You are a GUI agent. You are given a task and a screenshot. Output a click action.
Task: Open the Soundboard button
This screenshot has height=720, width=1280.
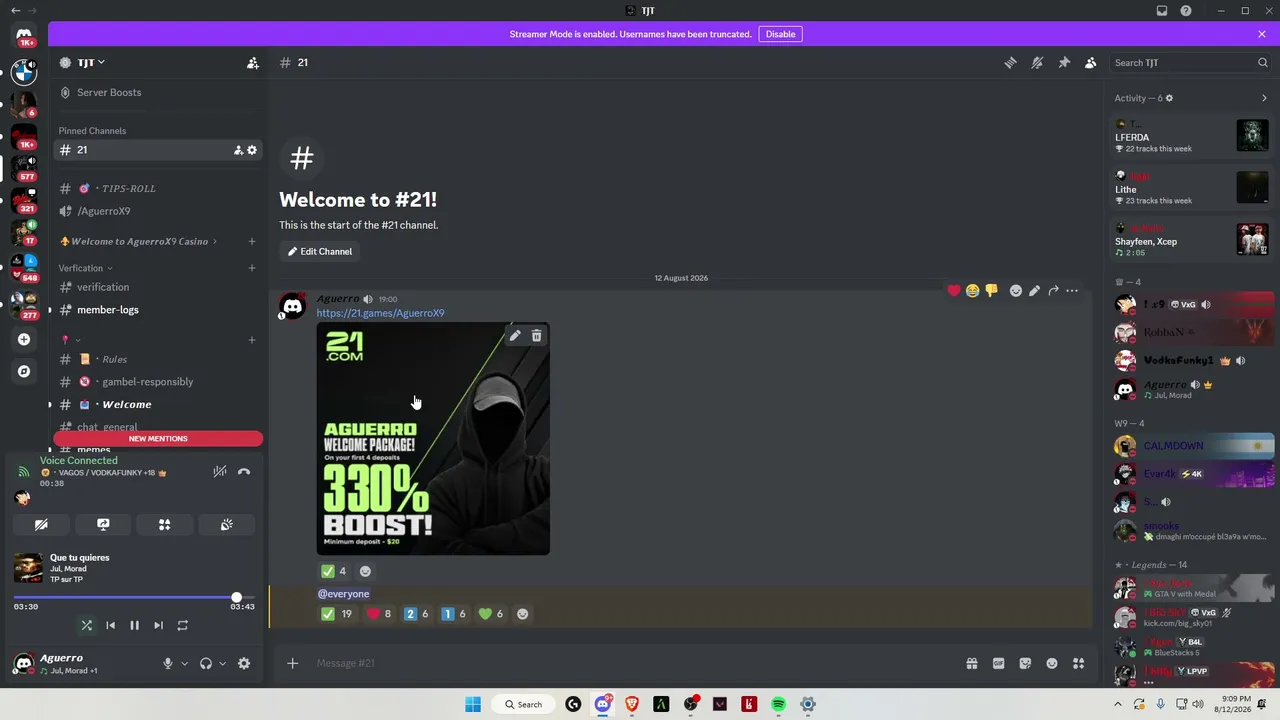click(x=227, y=524)
